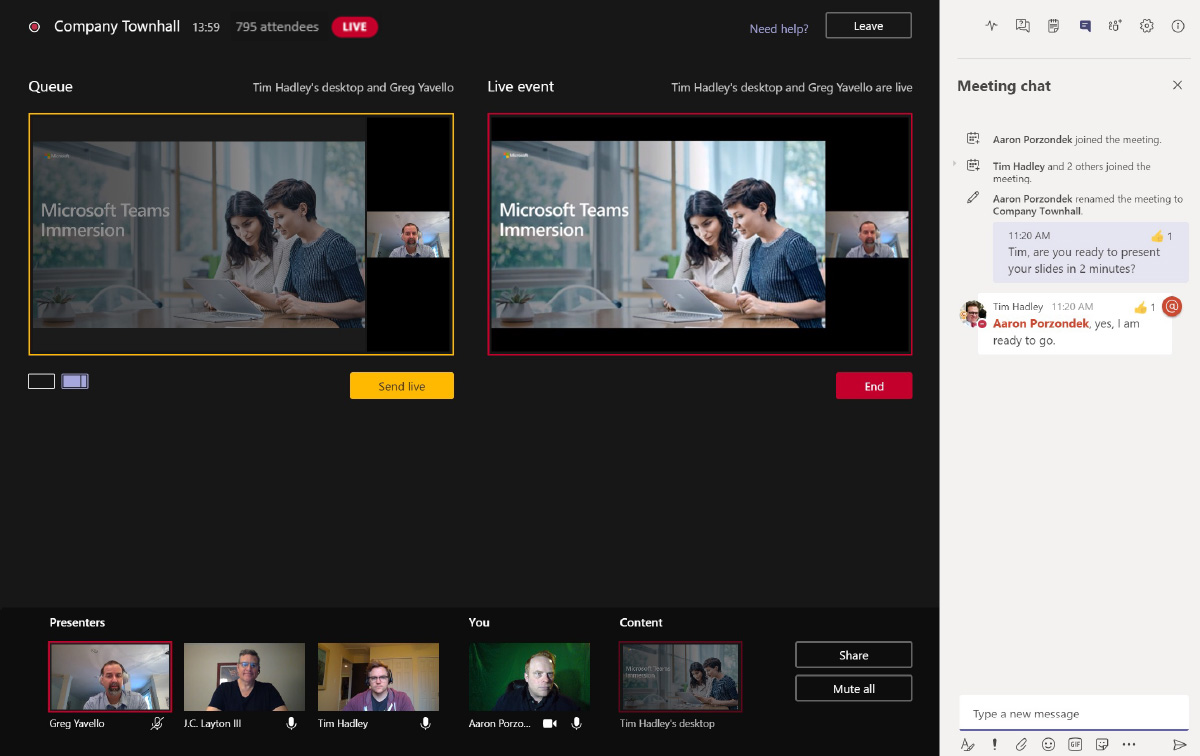Send the chat message arrow
Viewport: 1200px width, 756px height.
(1179, 744)
